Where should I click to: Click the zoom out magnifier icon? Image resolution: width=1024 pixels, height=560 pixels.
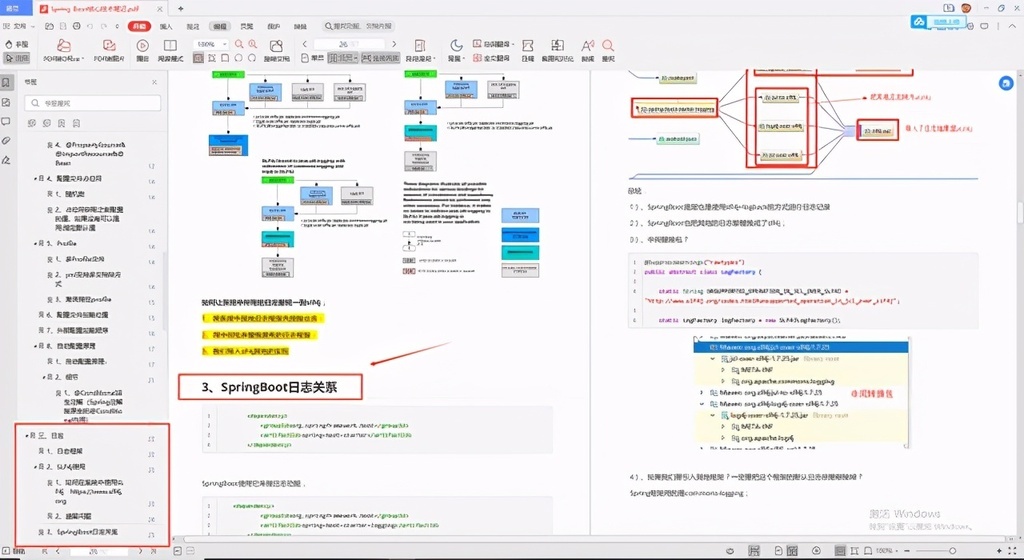[239, 44]
